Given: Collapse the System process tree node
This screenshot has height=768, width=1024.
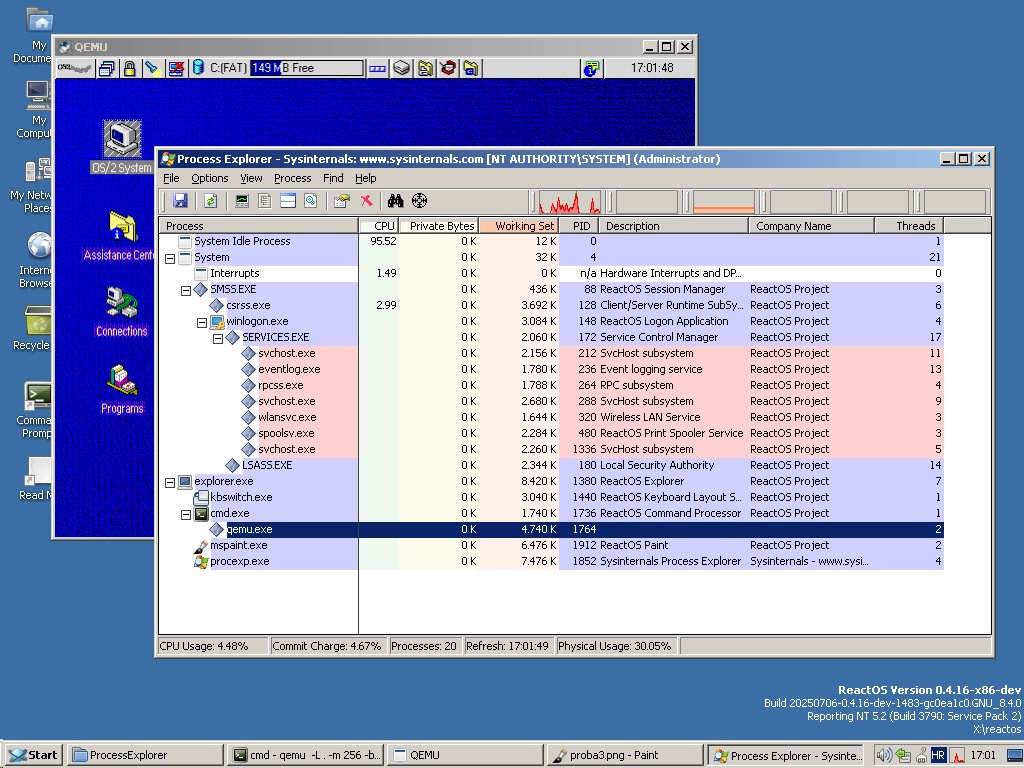Looking at the screenshot, I should pos(170,258).
